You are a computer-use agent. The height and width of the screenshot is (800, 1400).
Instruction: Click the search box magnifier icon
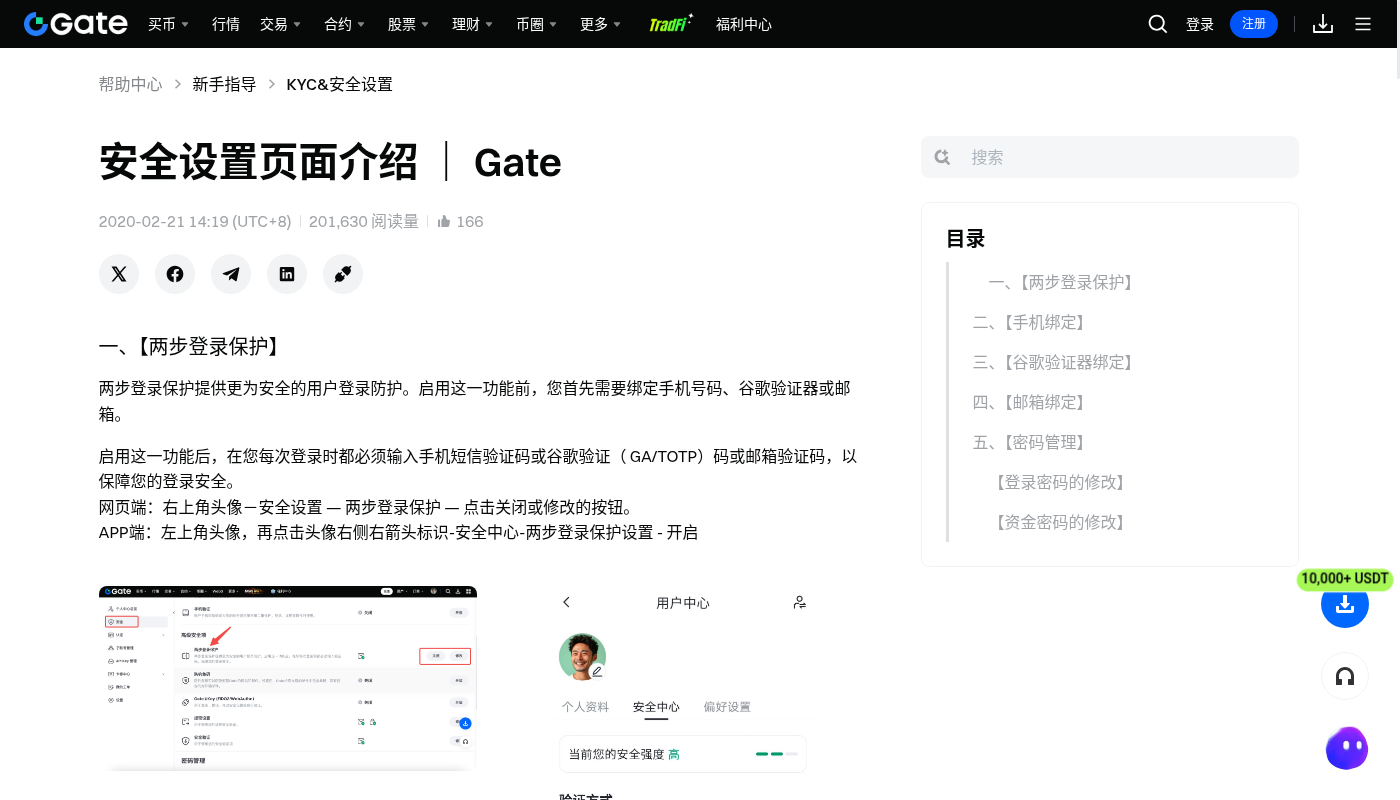click(942, 157)
